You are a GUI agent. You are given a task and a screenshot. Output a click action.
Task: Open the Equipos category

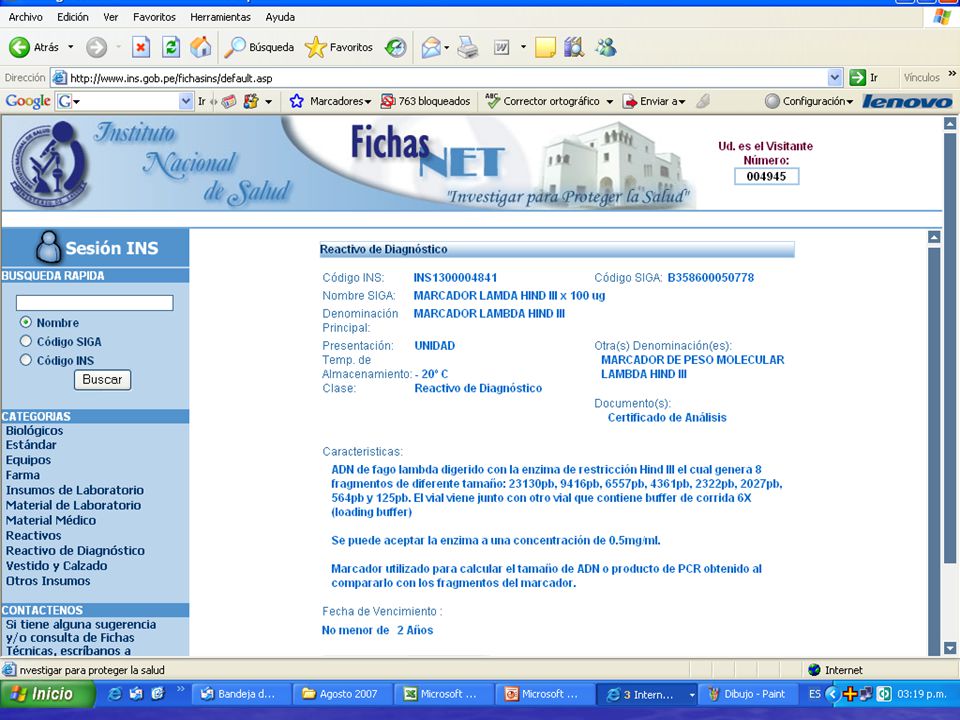[x=28, y=460]
